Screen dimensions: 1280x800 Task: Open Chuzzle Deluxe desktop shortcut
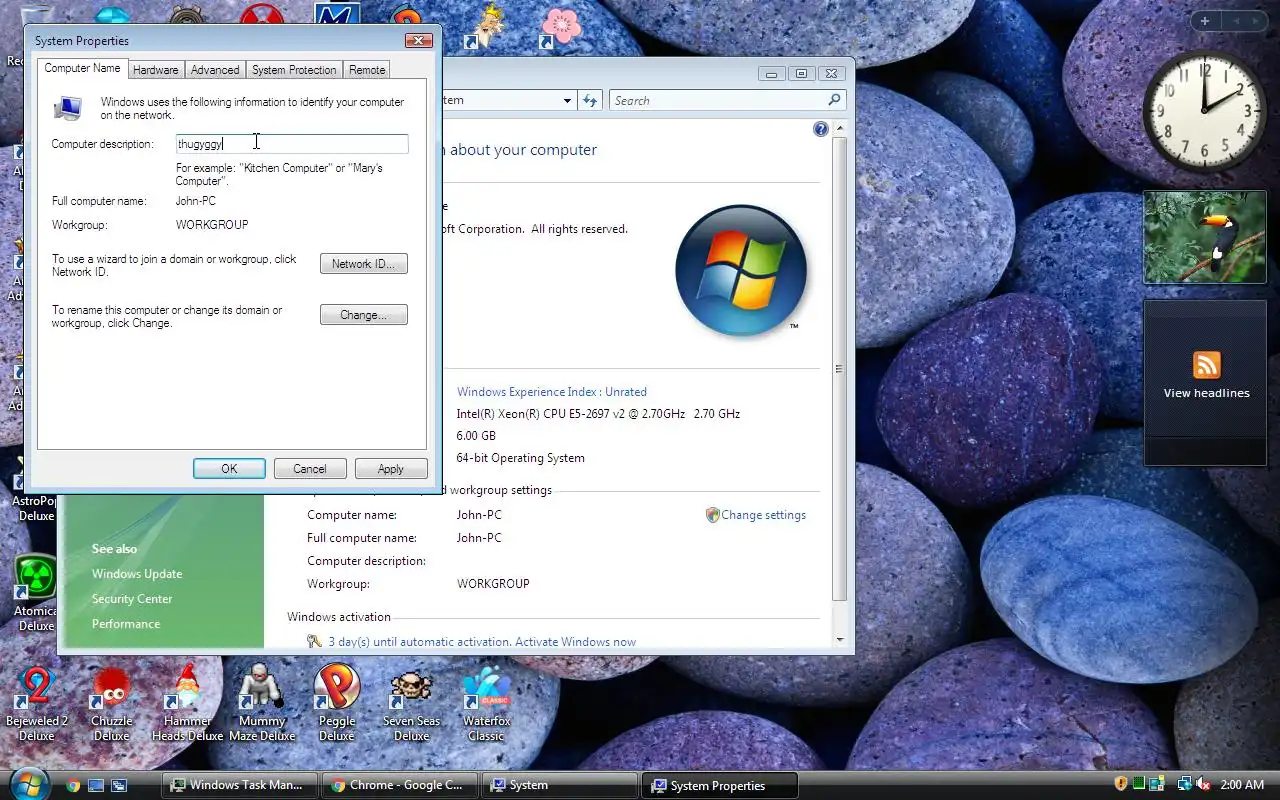(x=111, y=703)
